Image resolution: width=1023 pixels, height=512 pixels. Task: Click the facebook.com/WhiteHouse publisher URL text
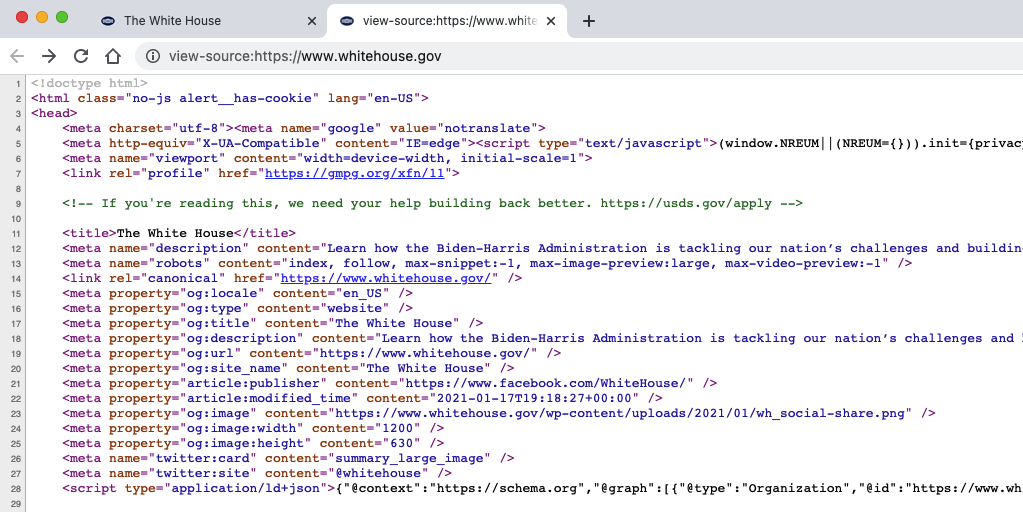click(x=545, y=383)
